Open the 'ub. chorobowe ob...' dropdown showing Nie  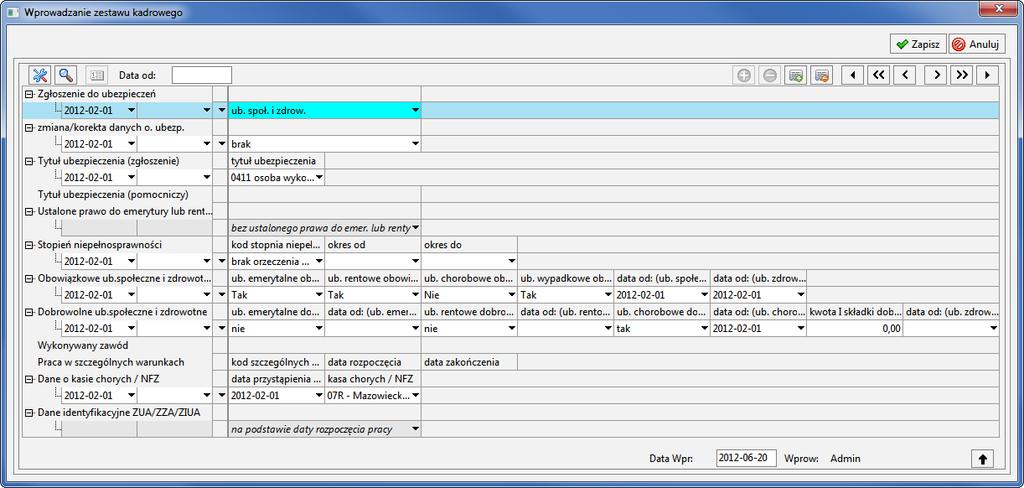pyautogui.click(x=511, y=295)
